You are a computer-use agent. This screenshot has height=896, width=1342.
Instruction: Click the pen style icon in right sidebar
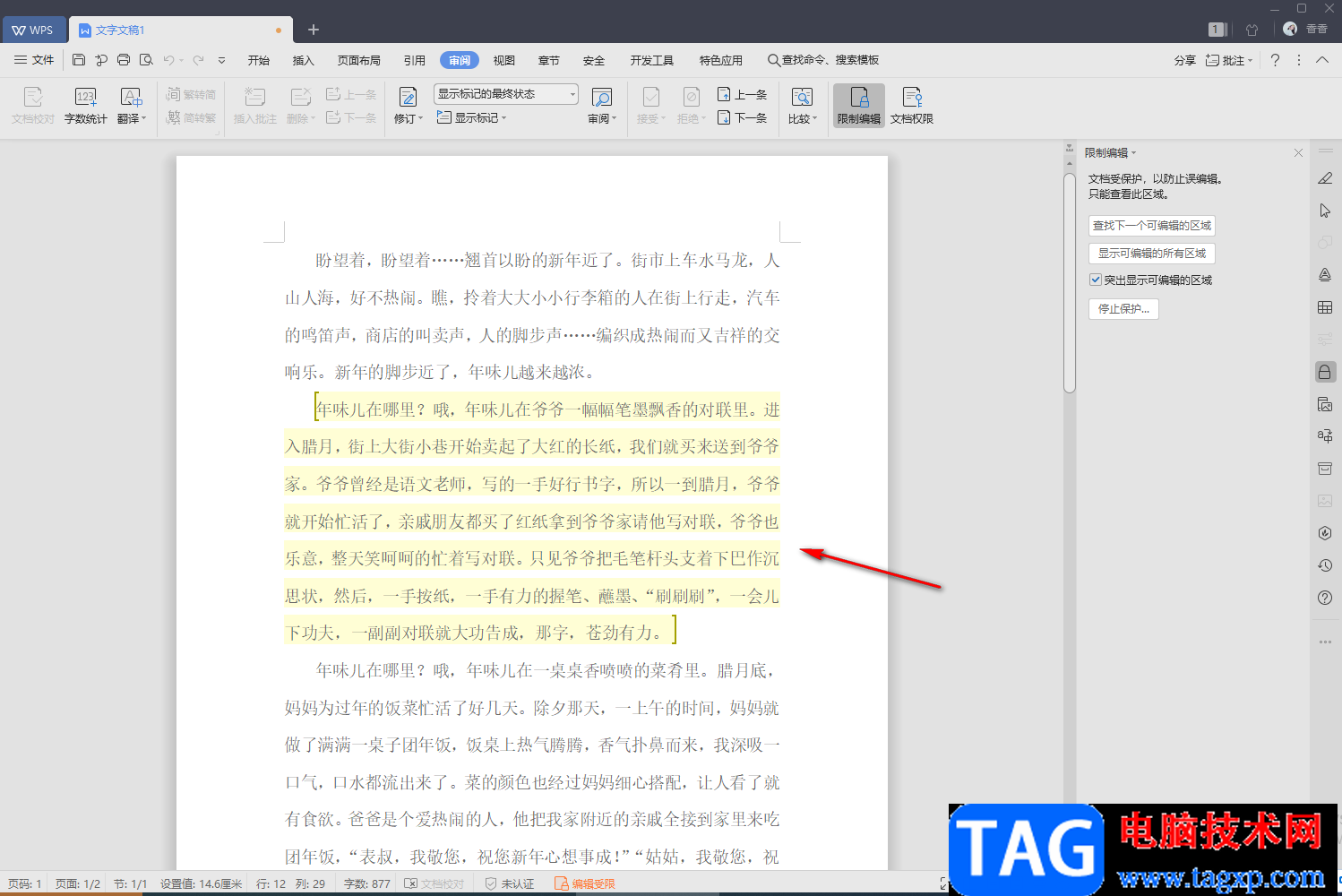click(x=1325, y=178)
